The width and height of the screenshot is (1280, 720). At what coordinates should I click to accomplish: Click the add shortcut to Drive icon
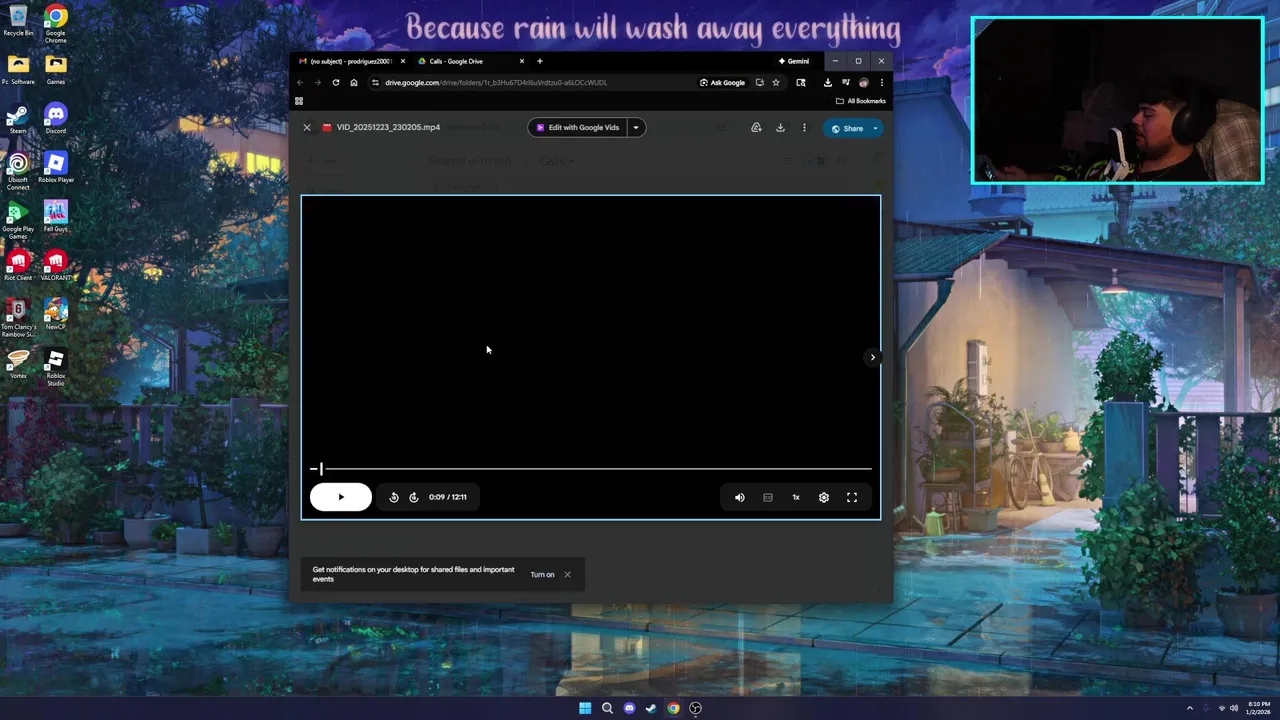point(756,128)
